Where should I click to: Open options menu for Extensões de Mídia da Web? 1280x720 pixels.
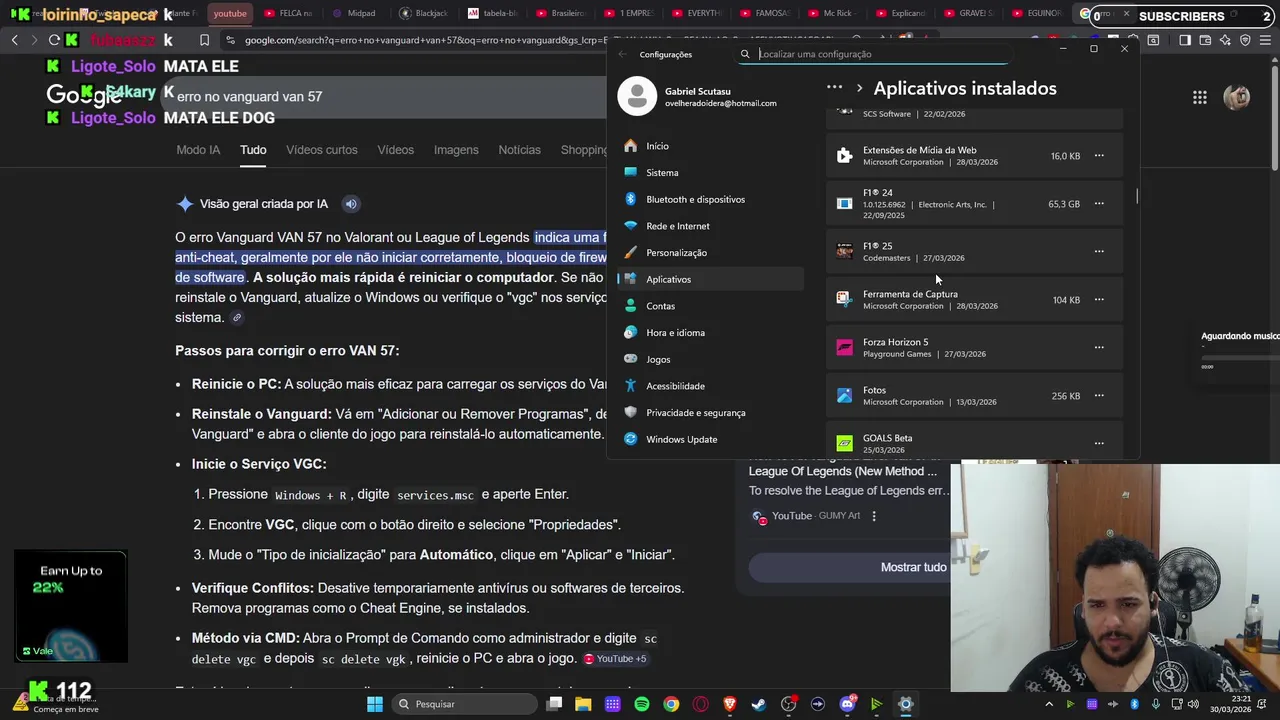(1099, 156)
